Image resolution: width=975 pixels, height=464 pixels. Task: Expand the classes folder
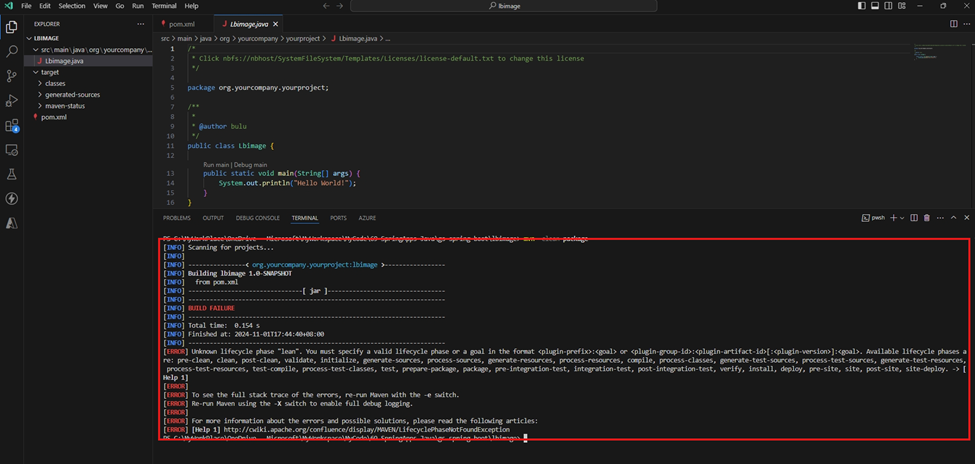pos(54,83)
